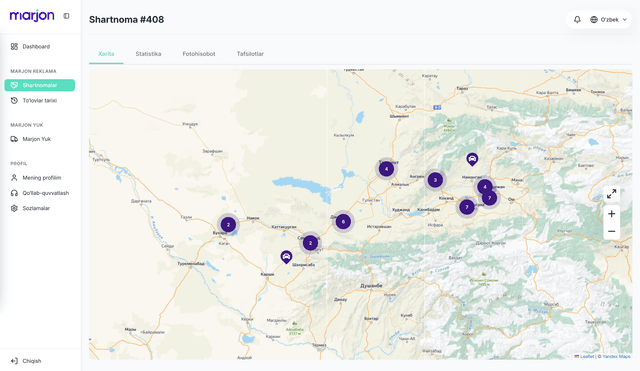Open cluster 6 on the map
Image resolution: width=640 pixels, height=371 pixels.
pyautogui.click(x=343, y=222)
